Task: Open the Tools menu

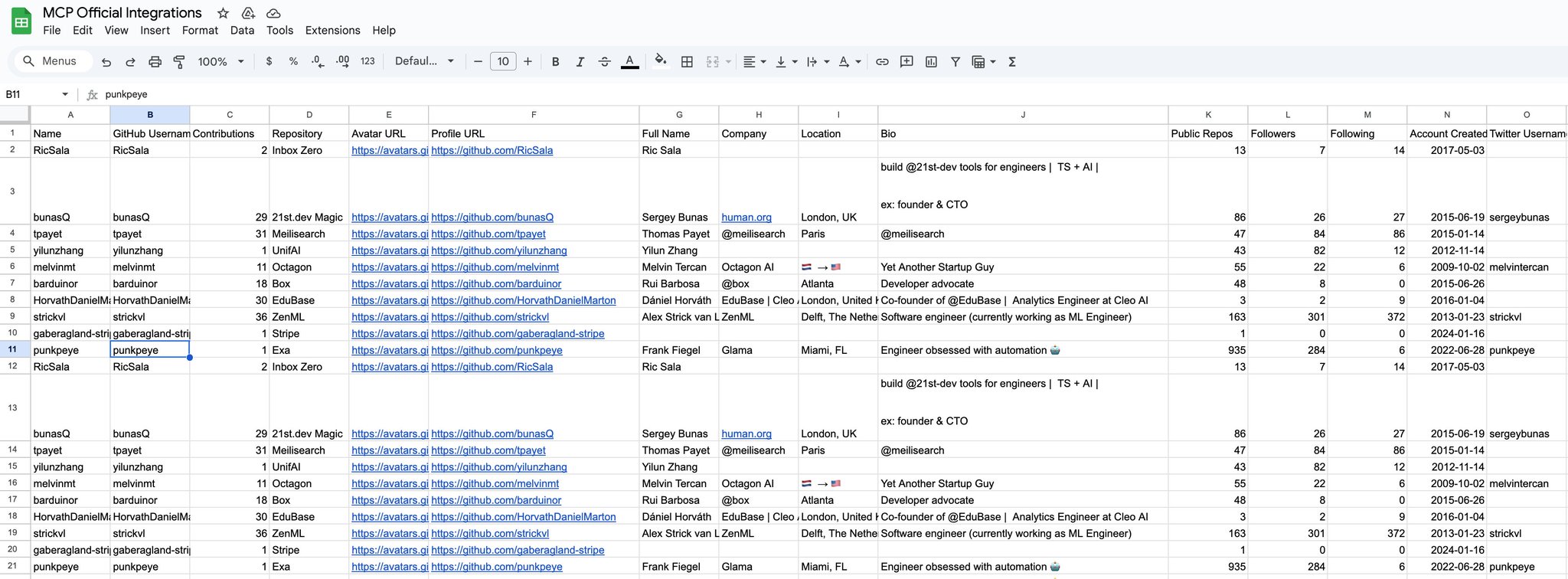Action: point(279,31)
